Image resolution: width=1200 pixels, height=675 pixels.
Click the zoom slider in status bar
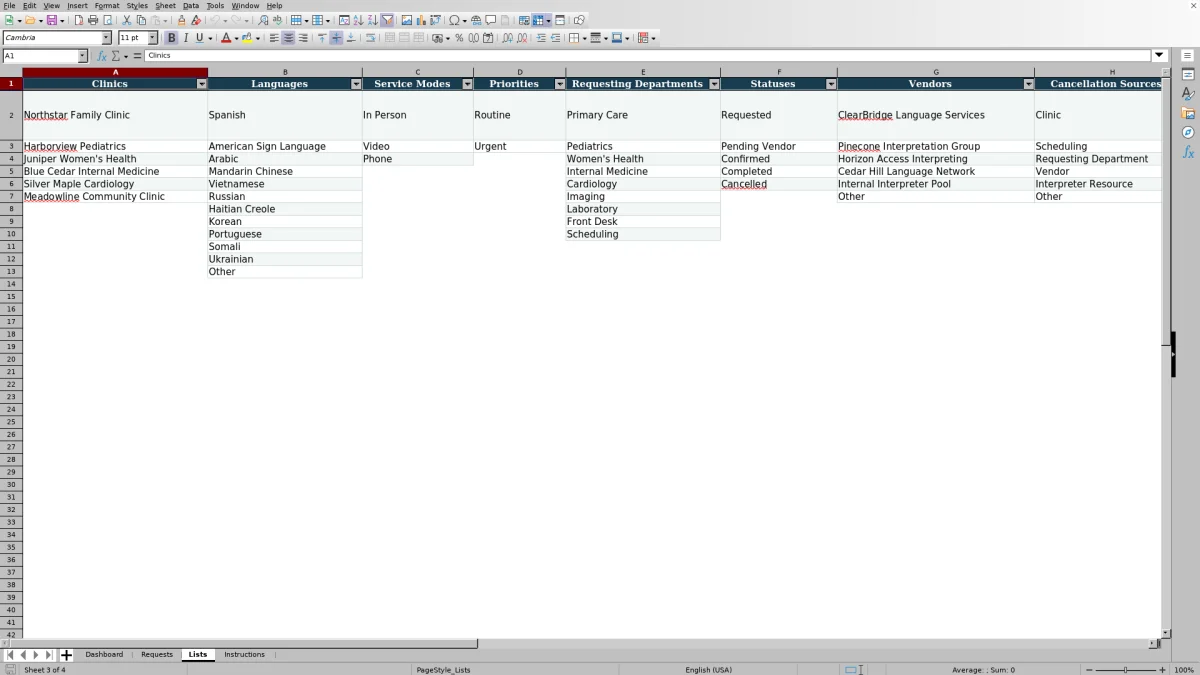tap(1126, 670)
